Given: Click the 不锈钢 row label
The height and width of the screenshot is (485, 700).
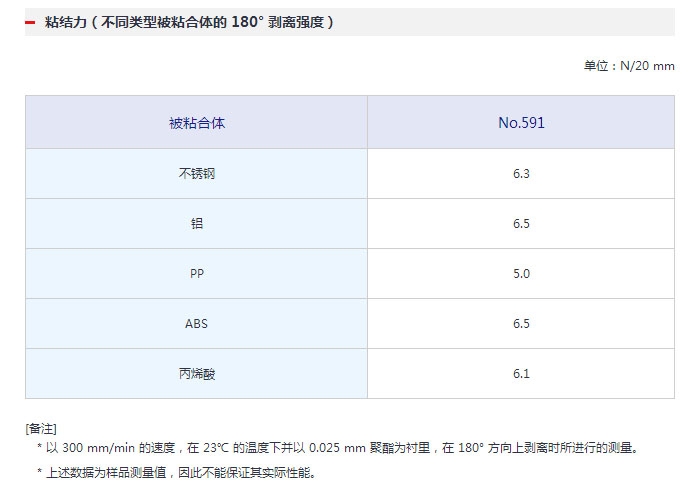Looking at the screenshot, I should (197, 173).
